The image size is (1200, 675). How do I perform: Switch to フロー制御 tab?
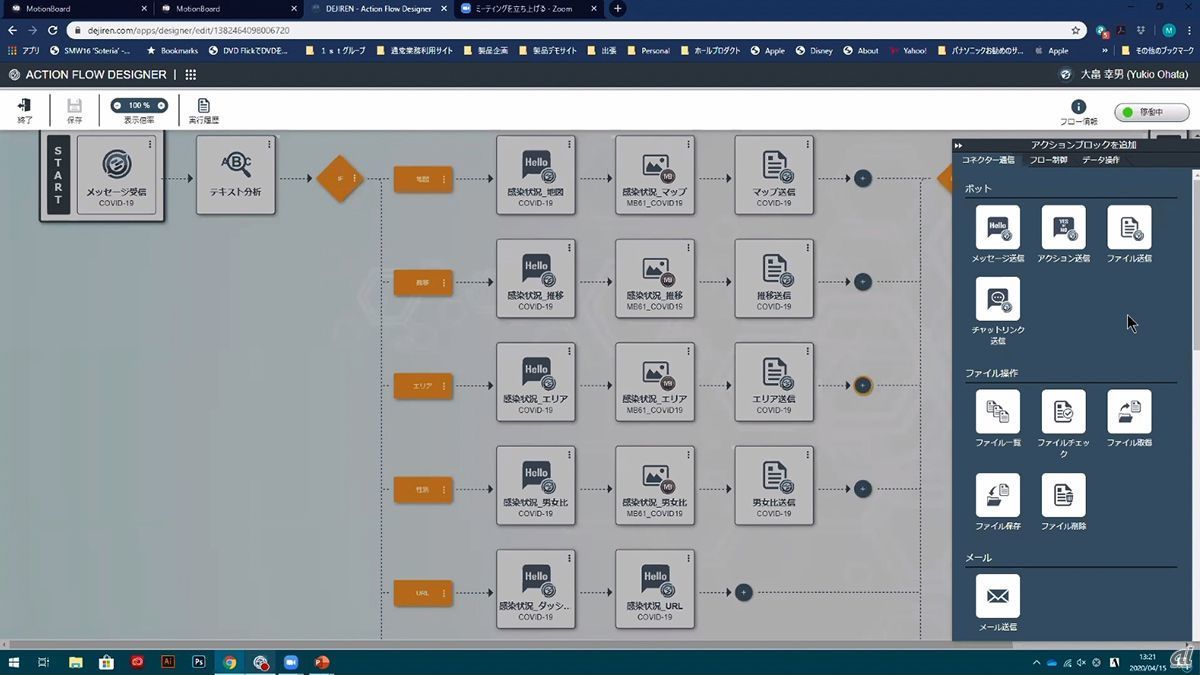(x=1048, y=160)
